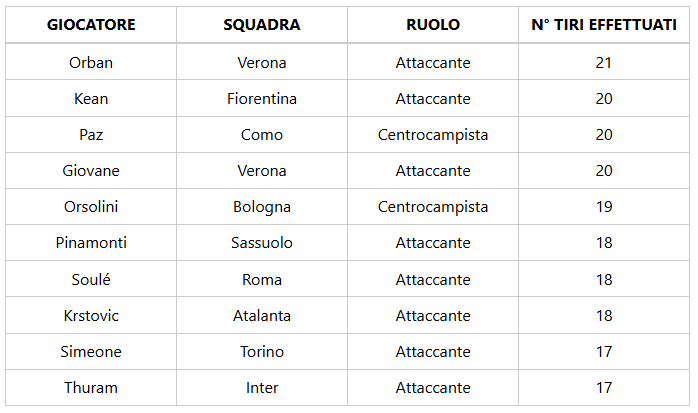This screenshot has height=413, width=698.
Task: Select the SQUADRA column header
Action: [262, 25]
